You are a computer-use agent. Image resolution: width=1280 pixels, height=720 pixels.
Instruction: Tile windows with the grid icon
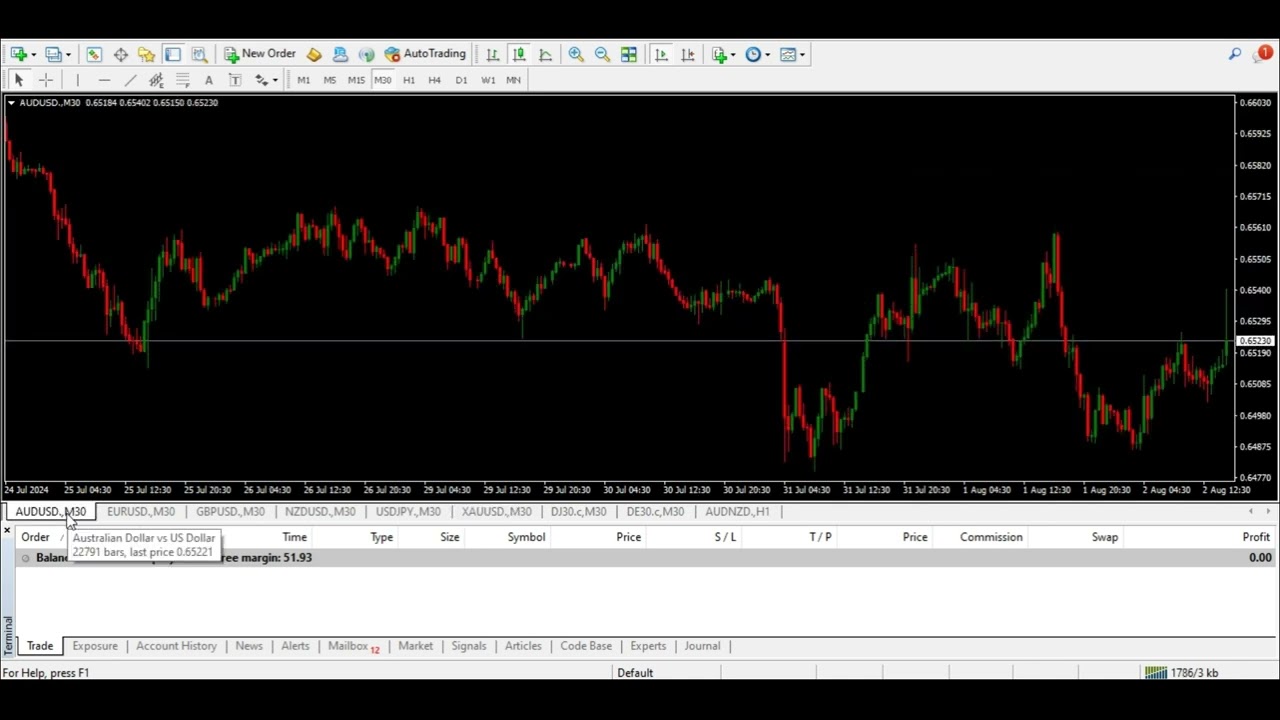(628, 54)
